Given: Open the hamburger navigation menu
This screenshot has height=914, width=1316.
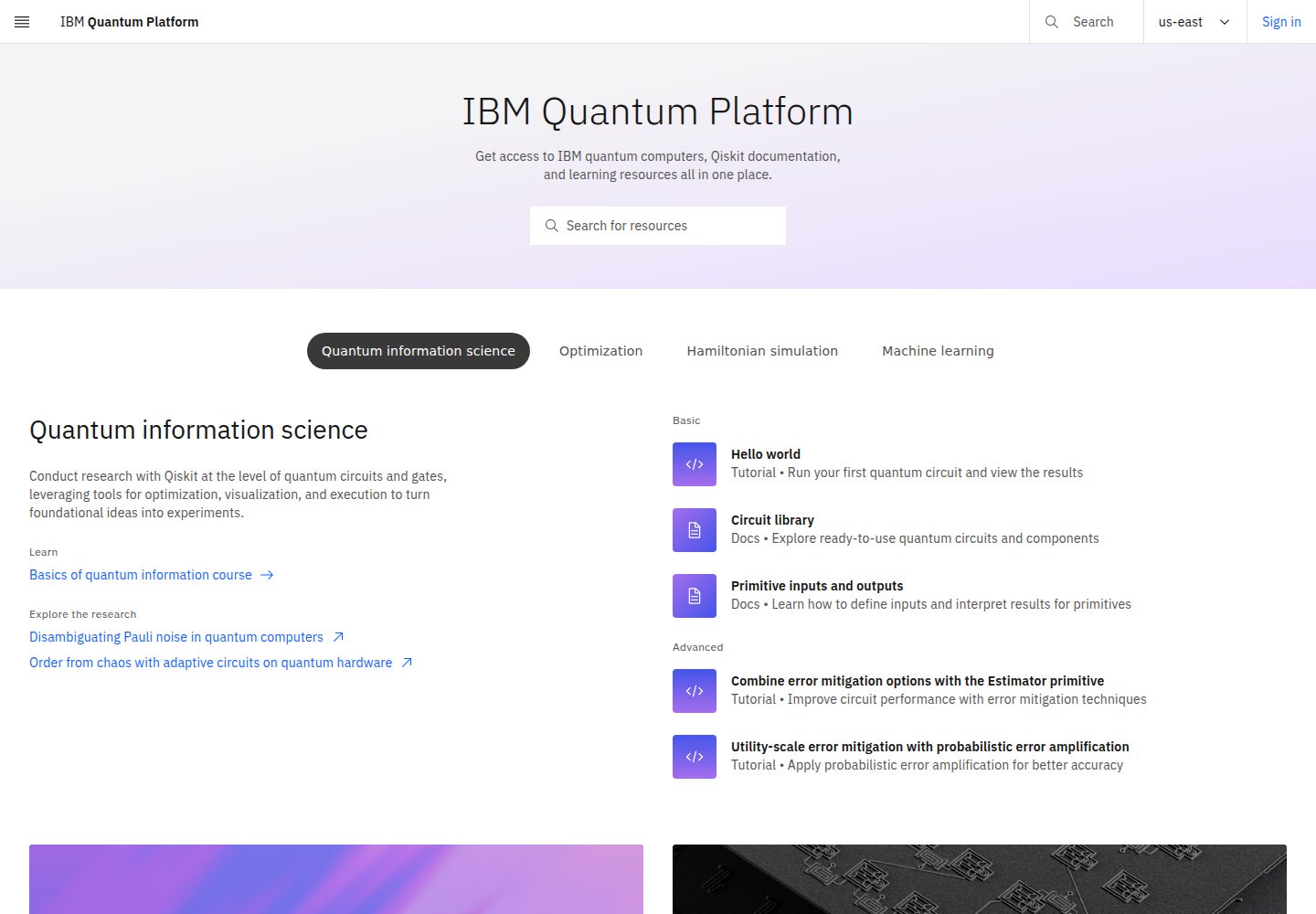Looking at the screenshot, I should coord(22,22).
